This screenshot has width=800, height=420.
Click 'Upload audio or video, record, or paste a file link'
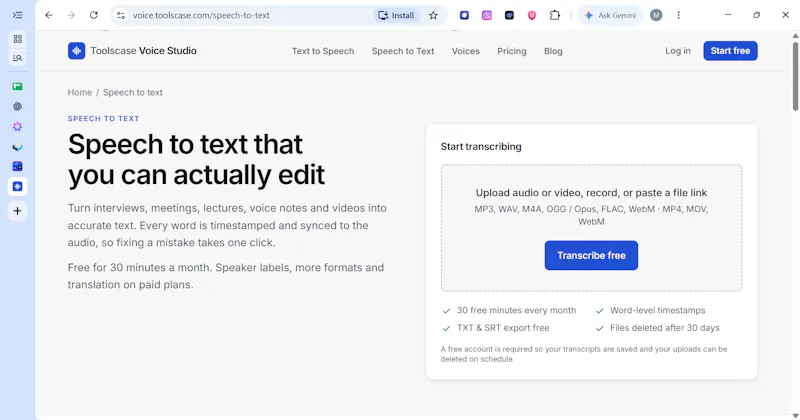[x=591, y=193]
